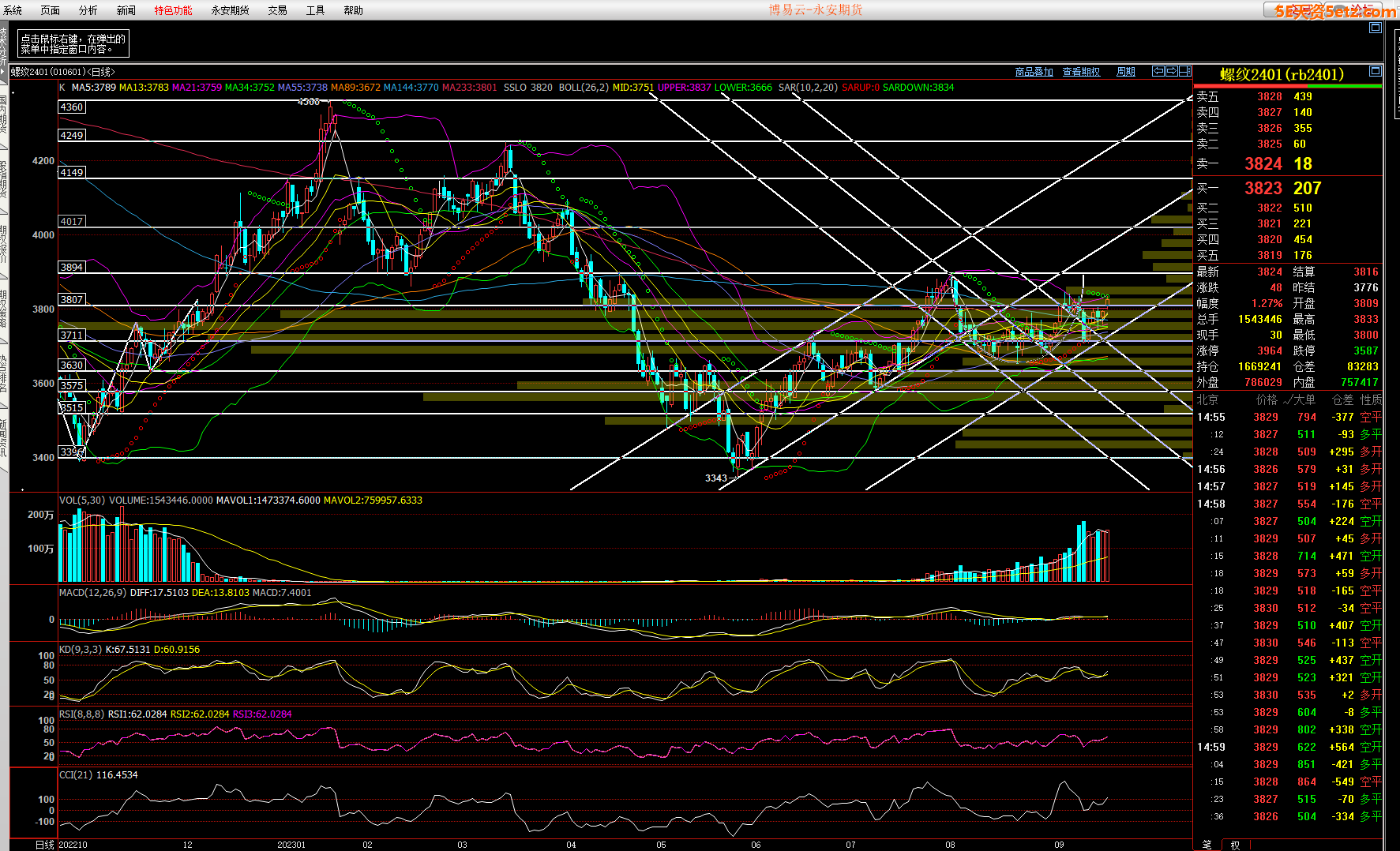Click the 商品叠加 link
The image size is (1400, 851).
coord(1034,72)
